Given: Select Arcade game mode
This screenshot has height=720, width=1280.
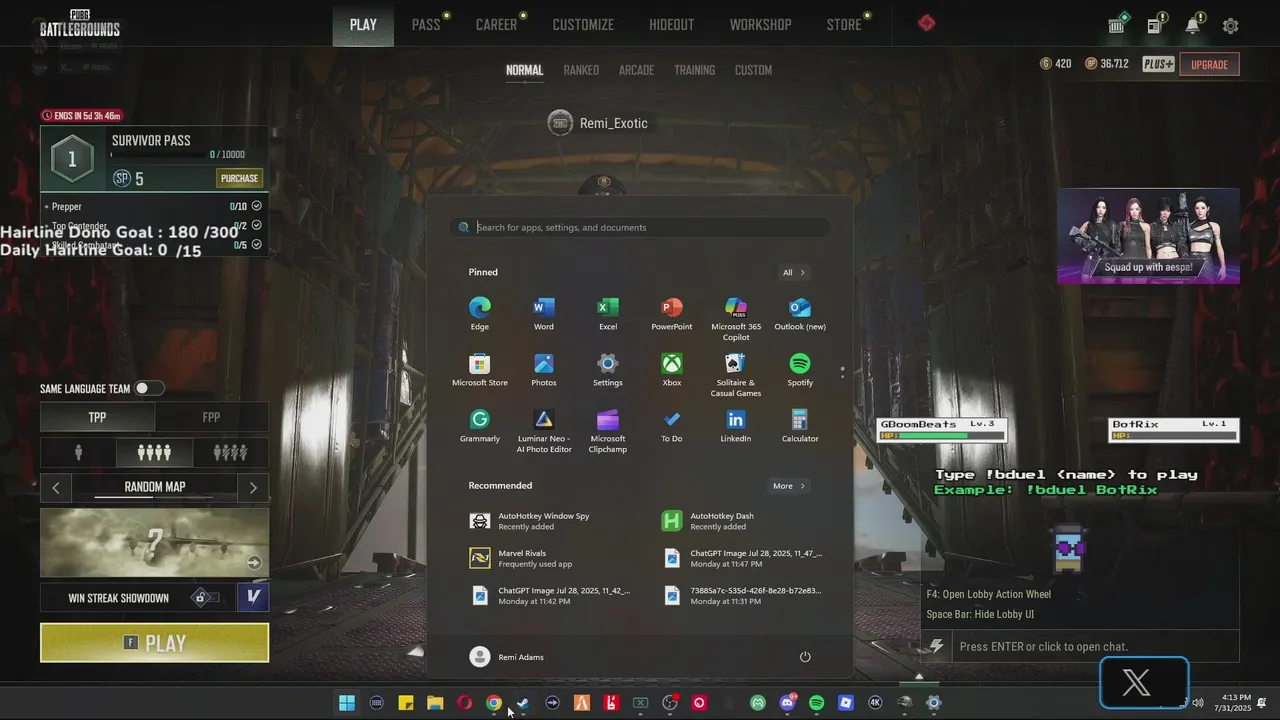Looking at the screenshot, I should click(x=636, y=70).
